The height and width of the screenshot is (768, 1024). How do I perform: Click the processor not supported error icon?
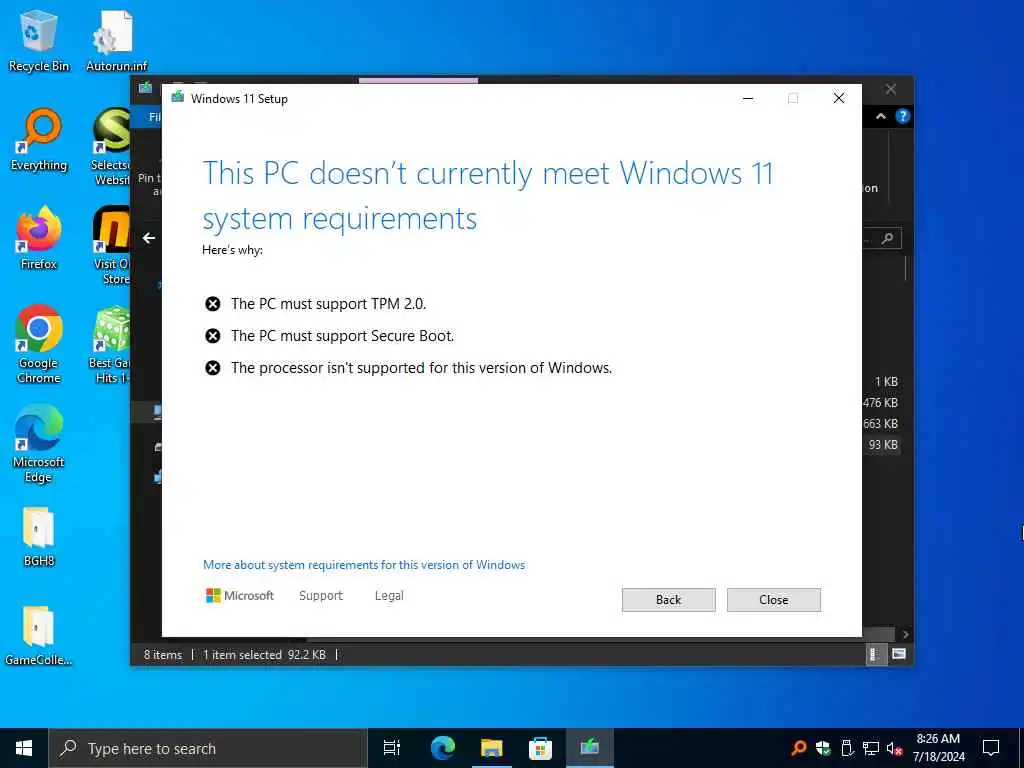click(x=213, y=368)
